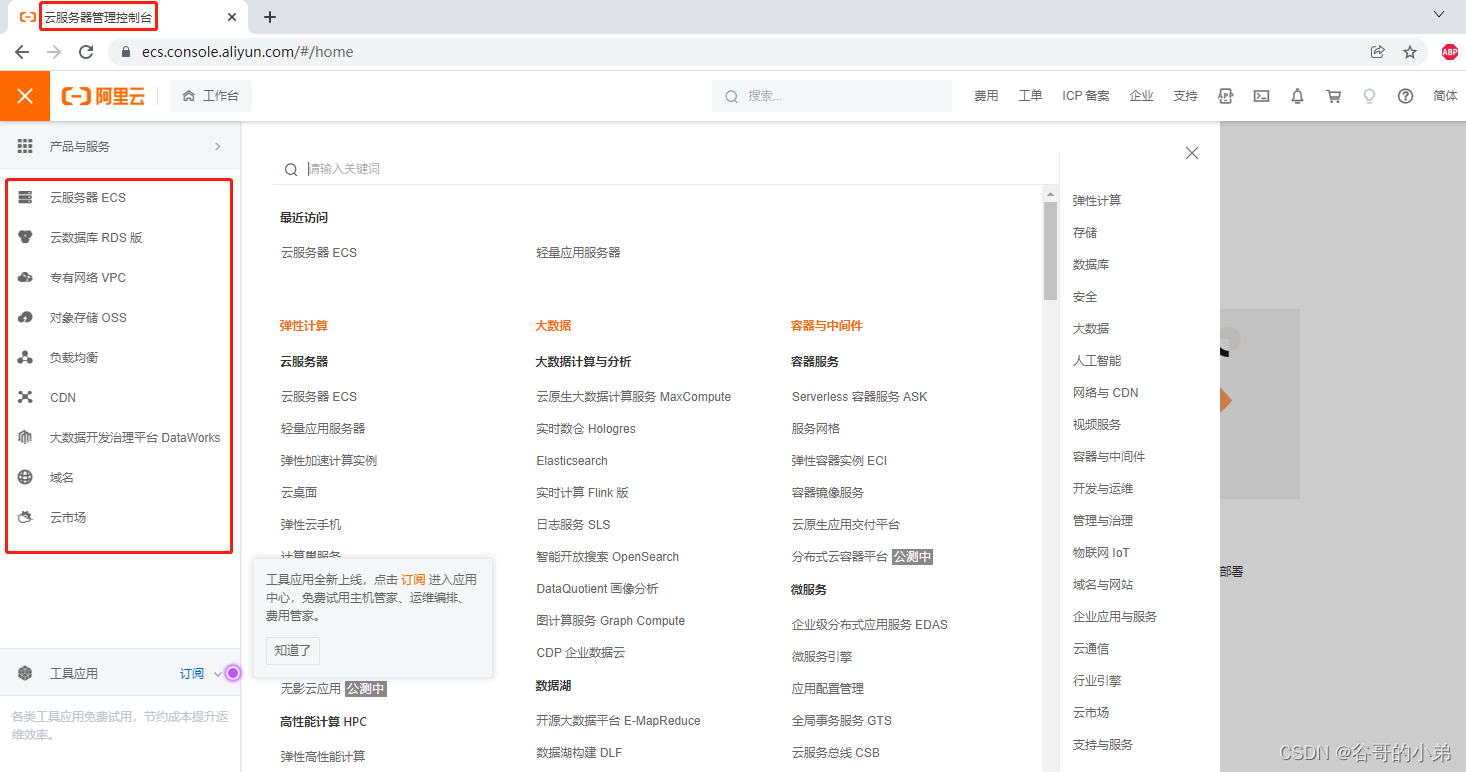Screen dimensions: 1466x772
Task: Click 知道了 button in tooltip
Action: [x=293, y=650]
